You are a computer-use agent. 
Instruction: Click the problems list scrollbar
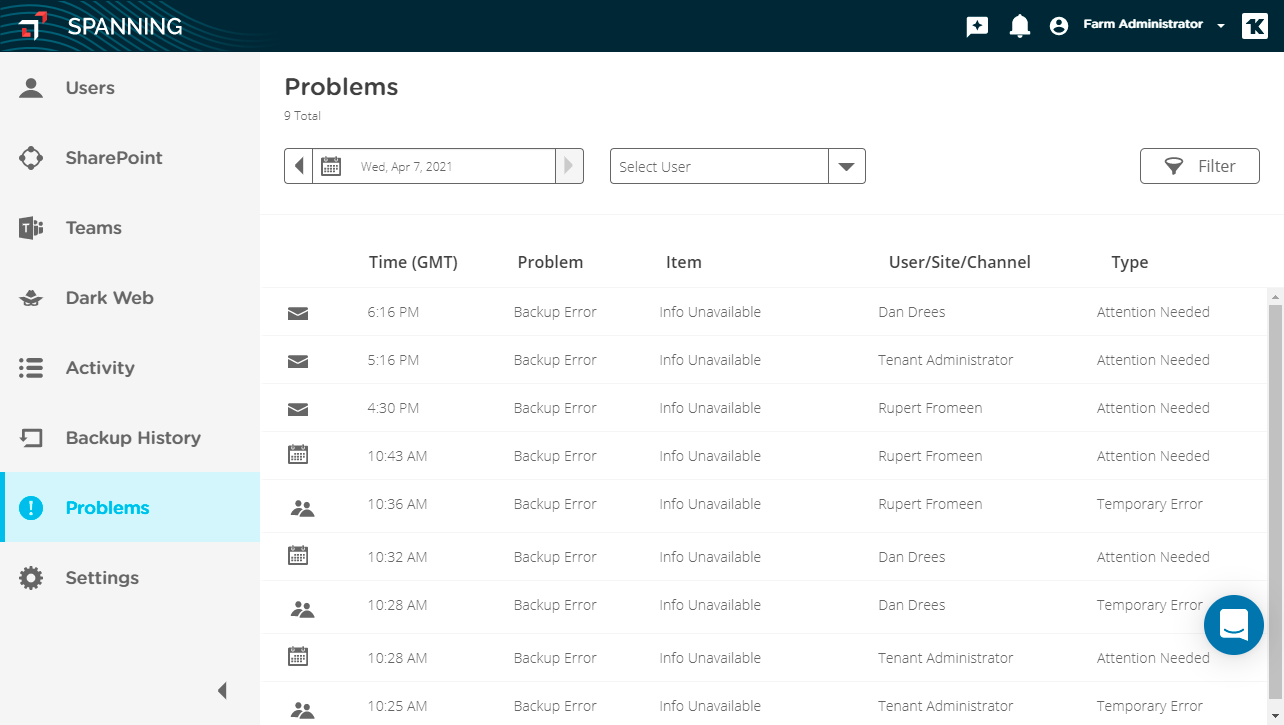(x=1275, y=500)
